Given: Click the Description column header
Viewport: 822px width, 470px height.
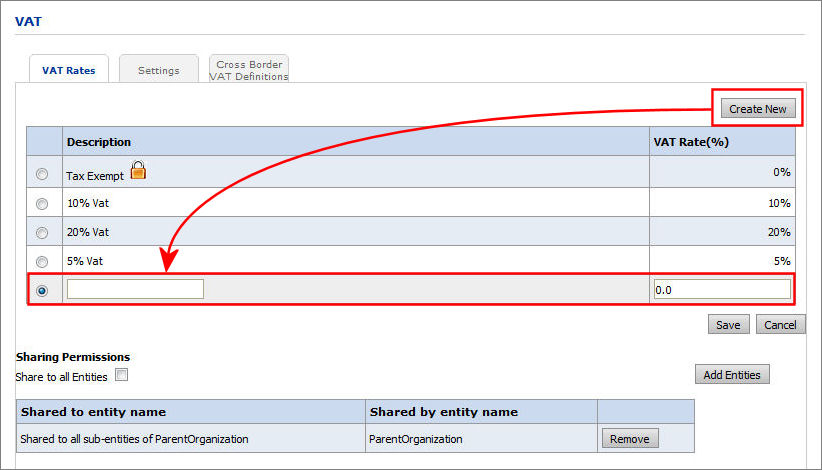Looking at the screenshot, I should pyautogui.click(x=99, y=142).
